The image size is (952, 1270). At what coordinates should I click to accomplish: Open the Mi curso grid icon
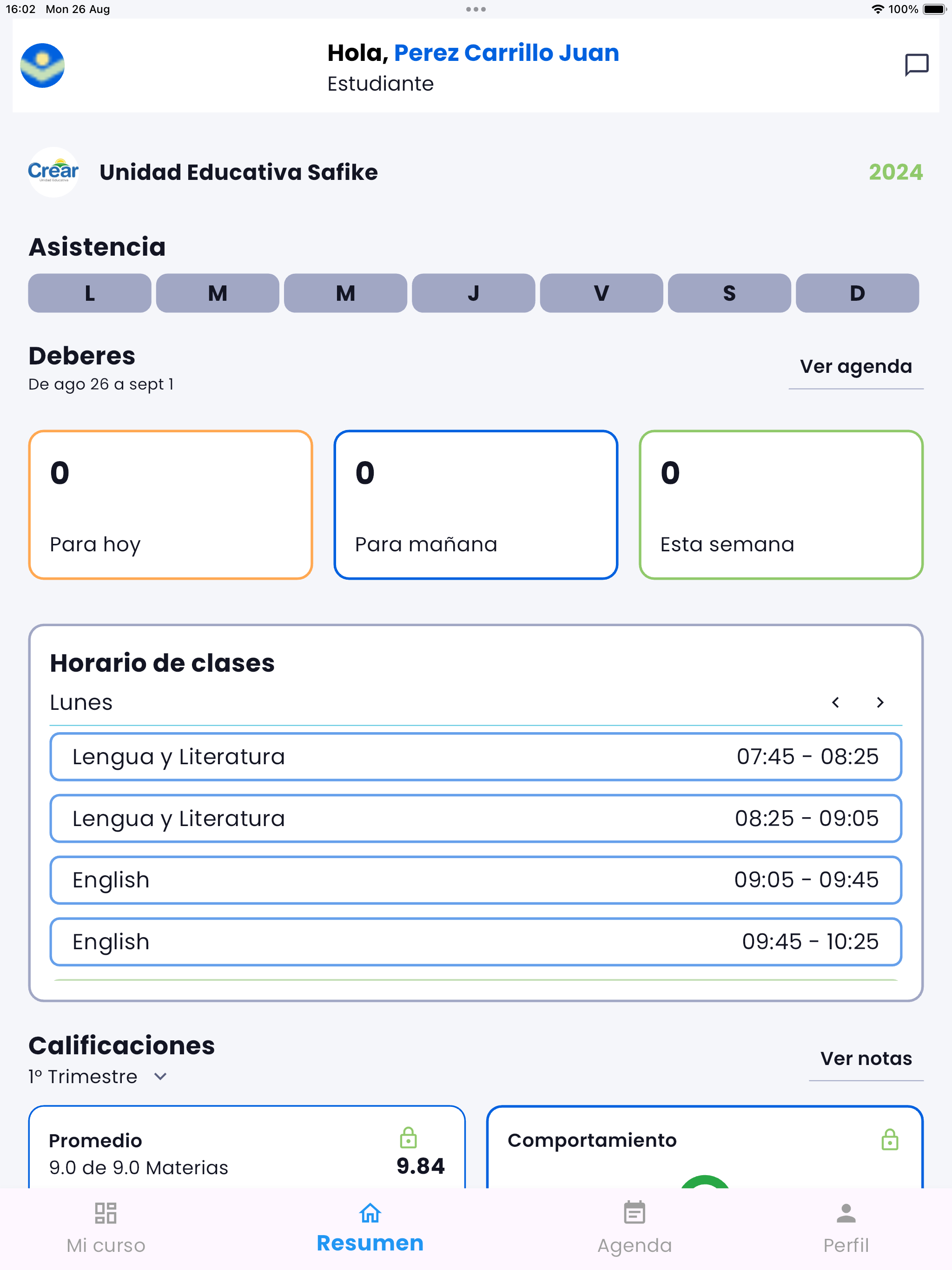click(106, 1213)
